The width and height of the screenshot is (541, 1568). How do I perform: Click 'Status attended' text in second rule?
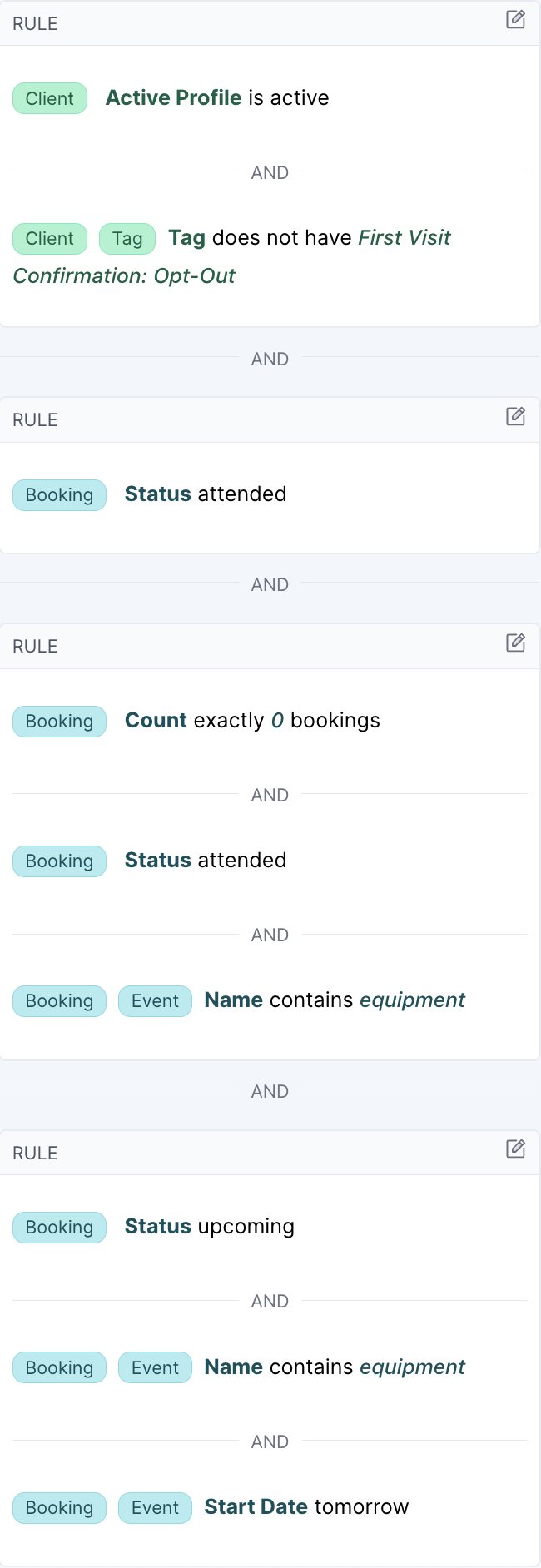coord(206,494)
